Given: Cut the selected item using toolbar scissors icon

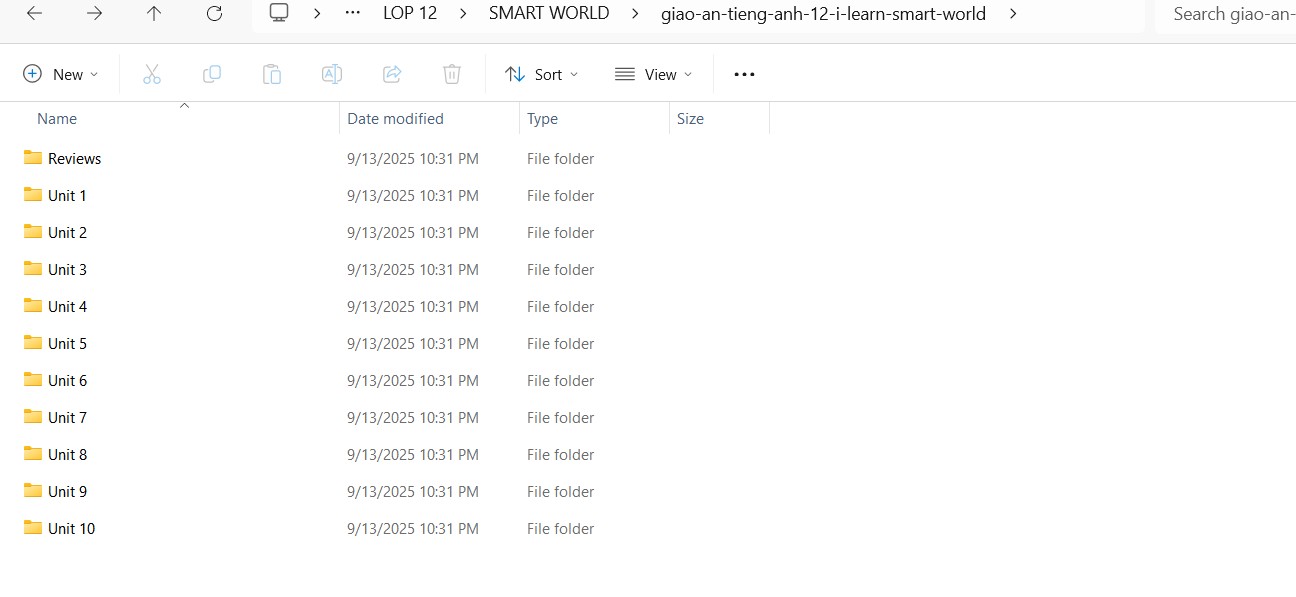Looking at the screenshot, I should pyautogui.click(x=152, y=73).
